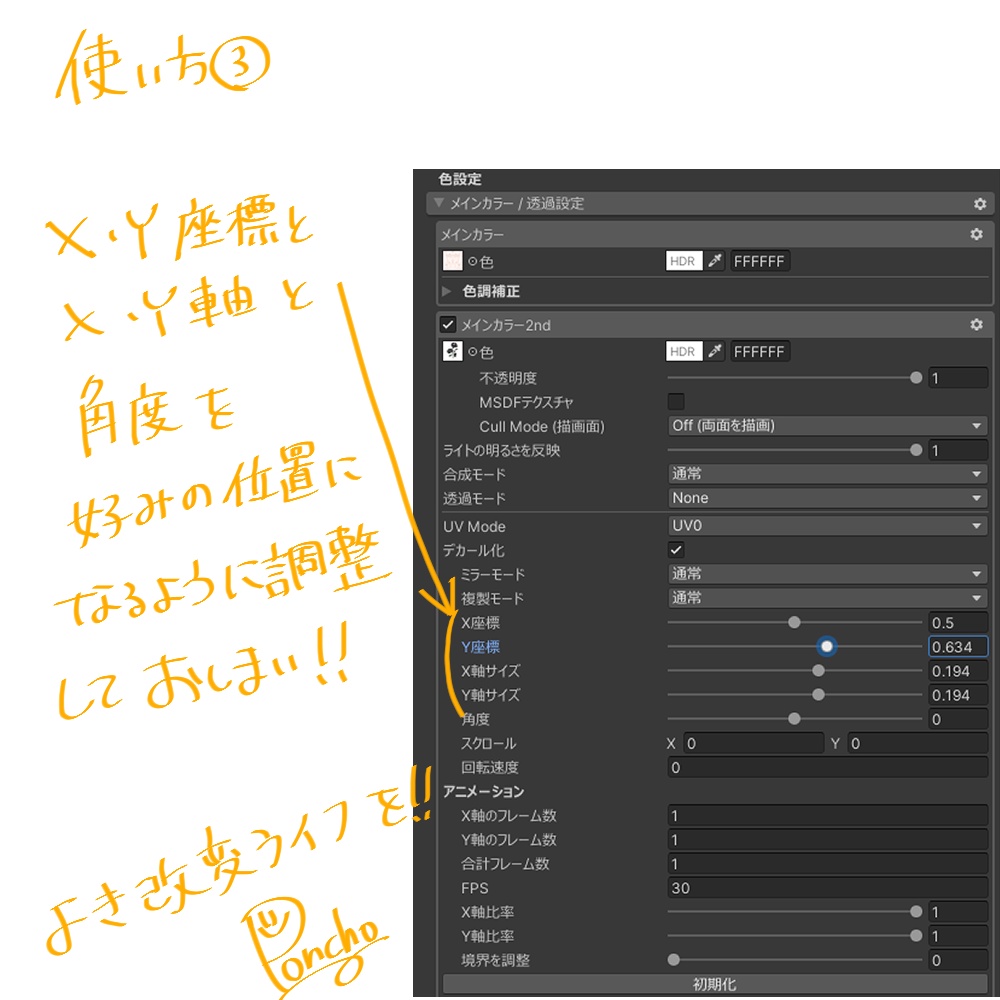This screenshot has width=1000, height=1000.
Task: Click the 不透明度 slider handle
Action: (x=916, y=378)
